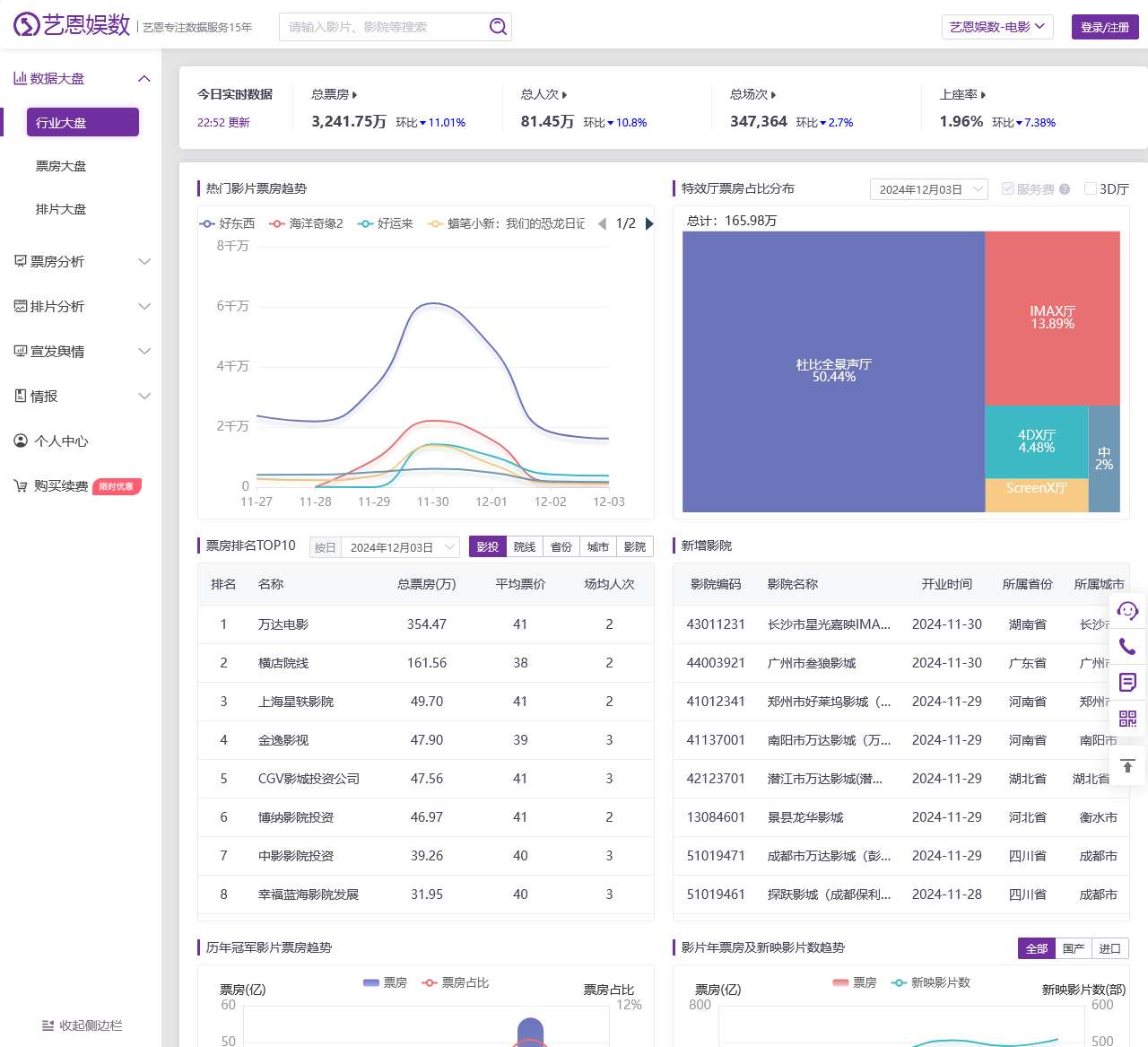Click the 登录/注册 button
The image size is (1148, 1047).
pyautogui.click(x=1104, y=27)
